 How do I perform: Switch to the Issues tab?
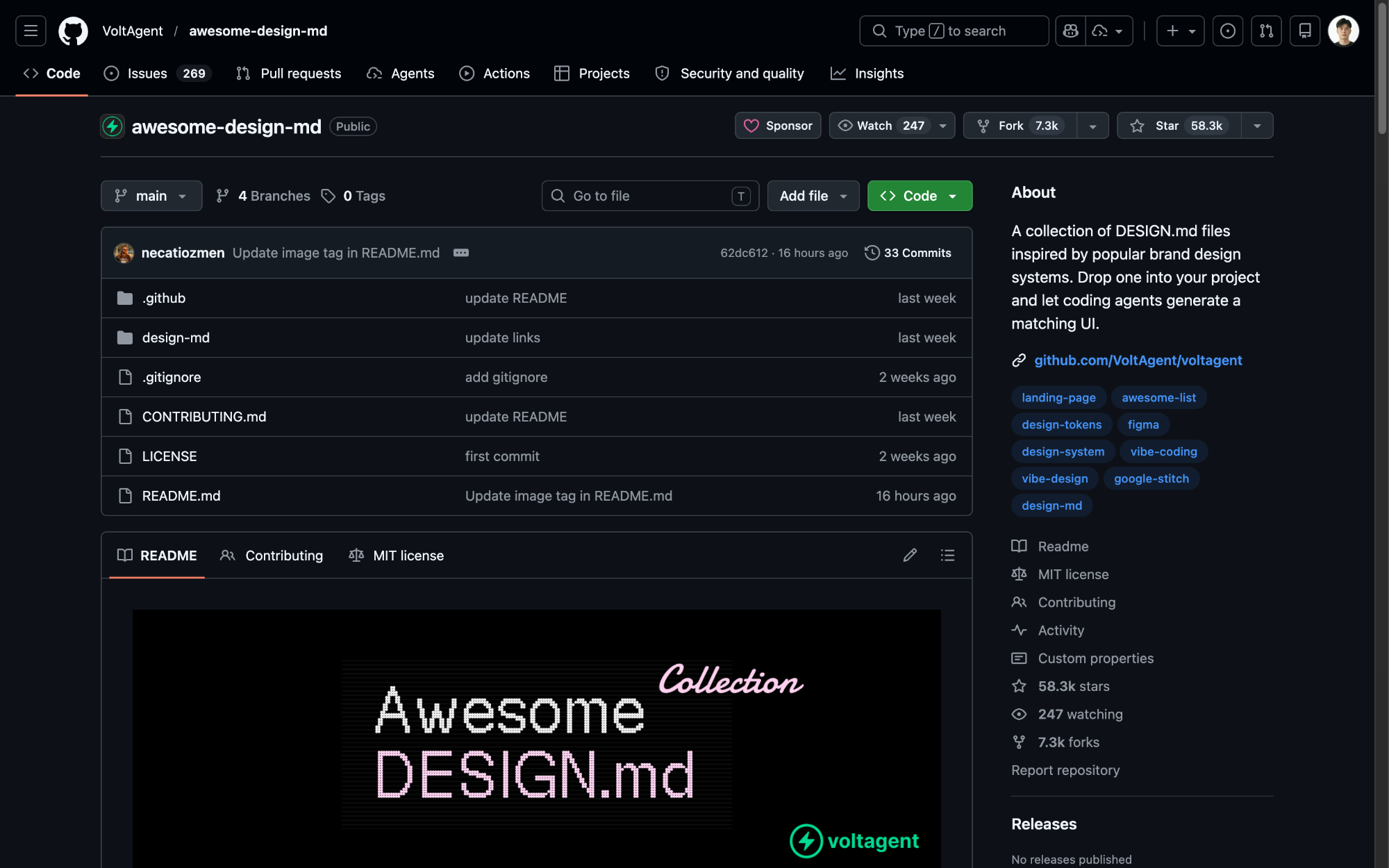157,74
